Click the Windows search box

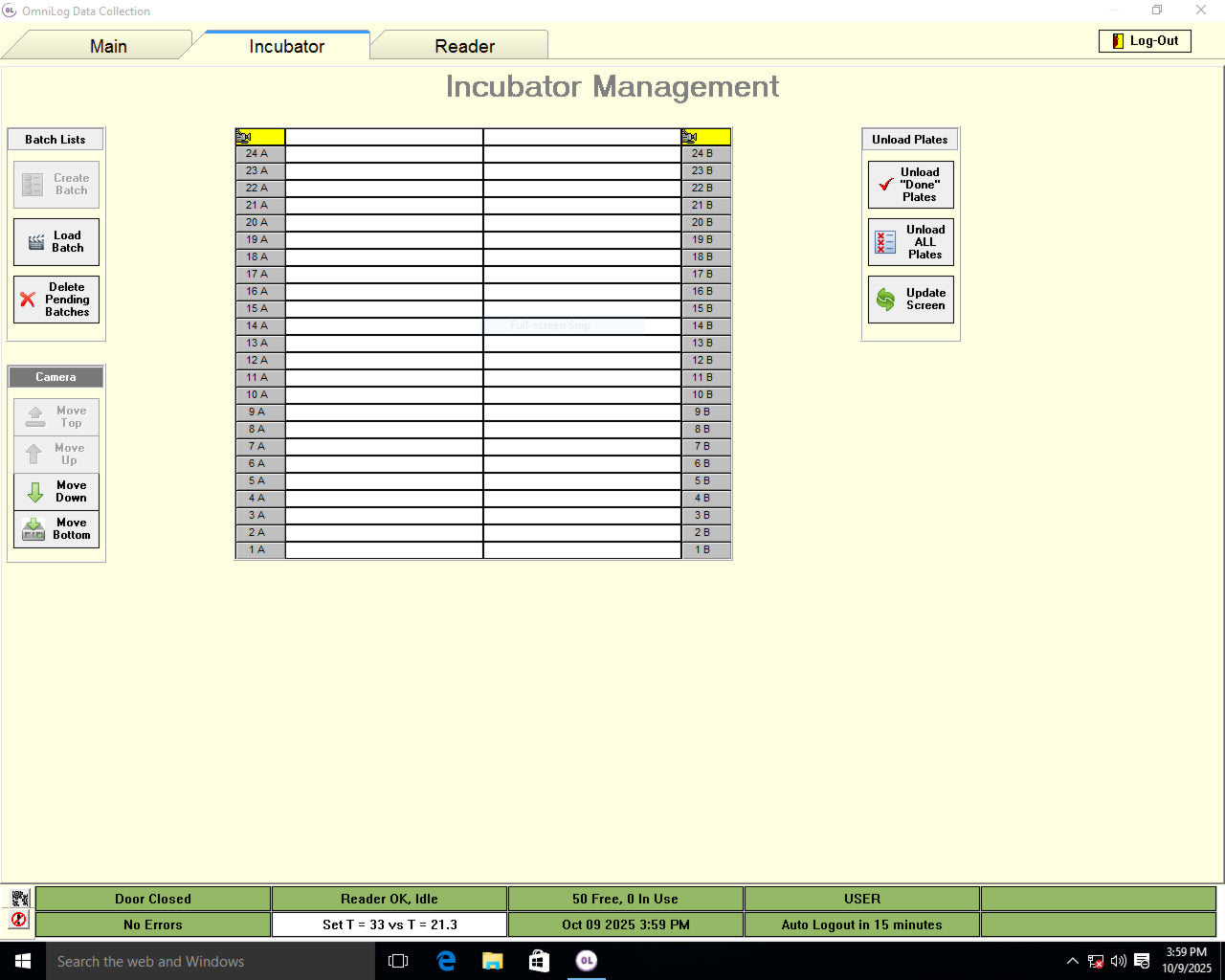click(211, 961)
